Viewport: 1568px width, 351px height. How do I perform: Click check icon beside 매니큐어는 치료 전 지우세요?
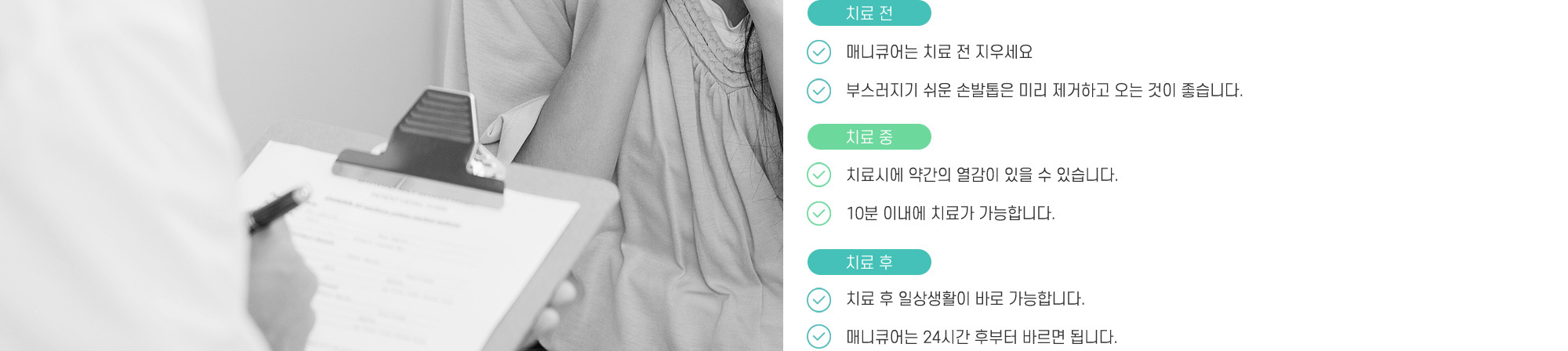[818, 52]
